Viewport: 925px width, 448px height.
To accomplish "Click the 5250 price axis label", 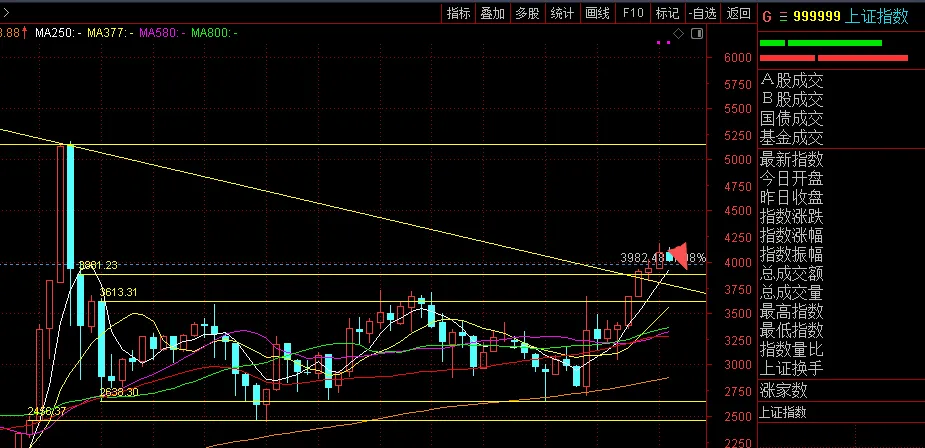I will point(737,135).
